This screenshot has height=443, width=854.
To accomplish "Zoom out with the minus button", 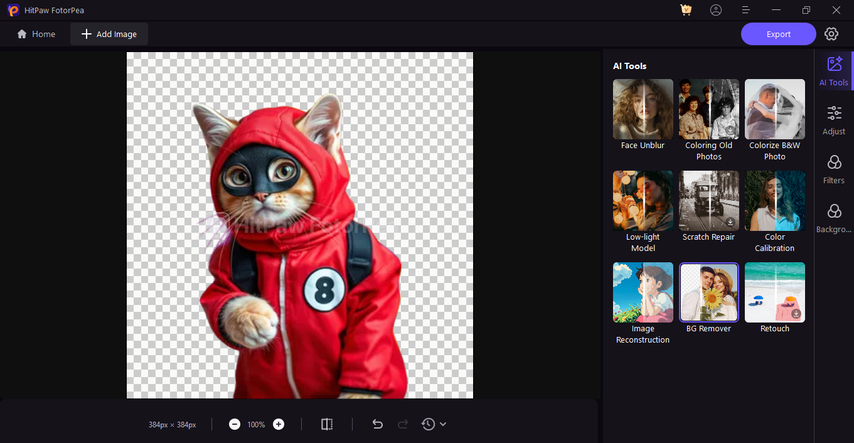I will tap(235, 424).
